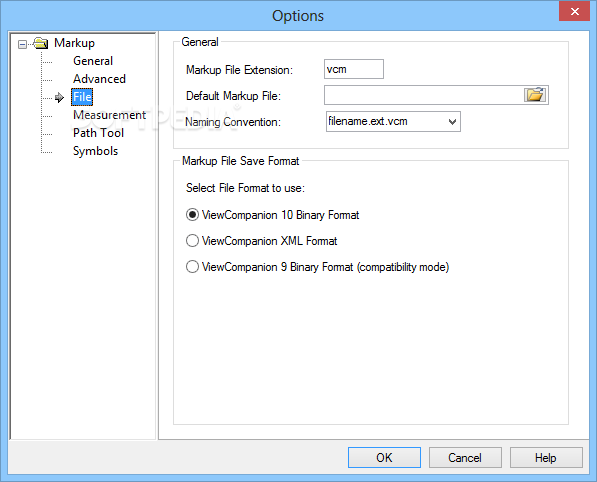The width and height of the screenshot is (597, 482).
Task: Click the browse folder icon for Default Markup File
Action: click(x=535, y=95)
